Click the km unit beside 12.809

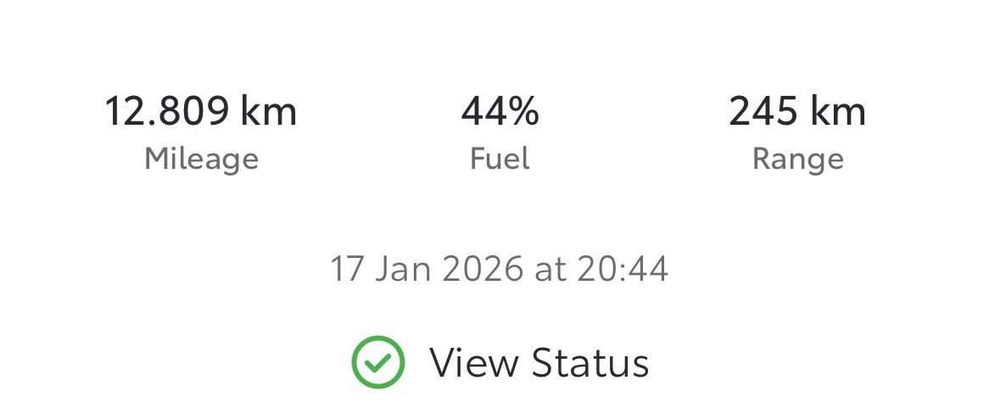click(268, 111)
